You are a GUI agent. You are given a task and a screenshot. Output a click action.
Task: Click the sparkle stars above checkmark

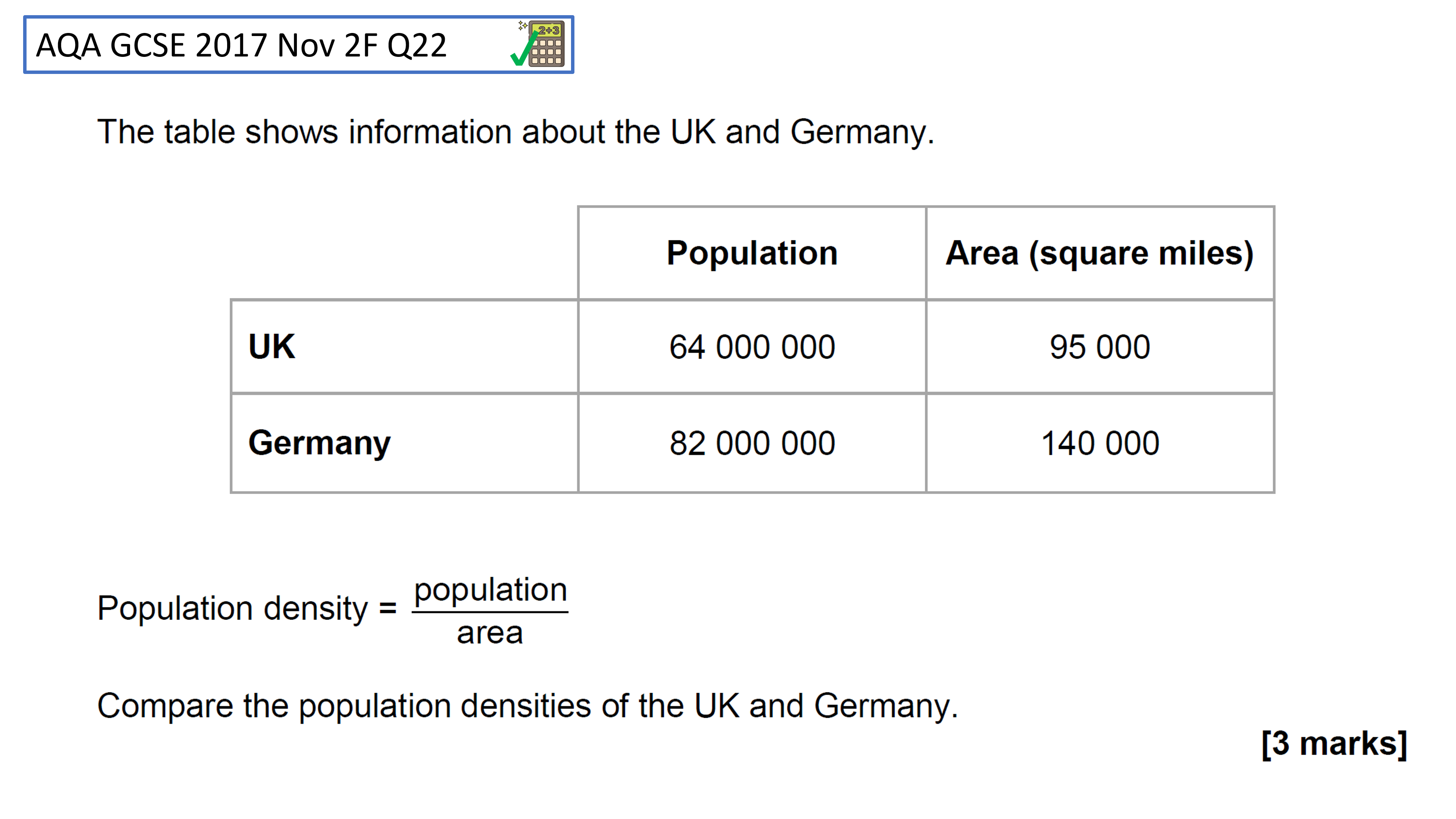click(522, 25)
